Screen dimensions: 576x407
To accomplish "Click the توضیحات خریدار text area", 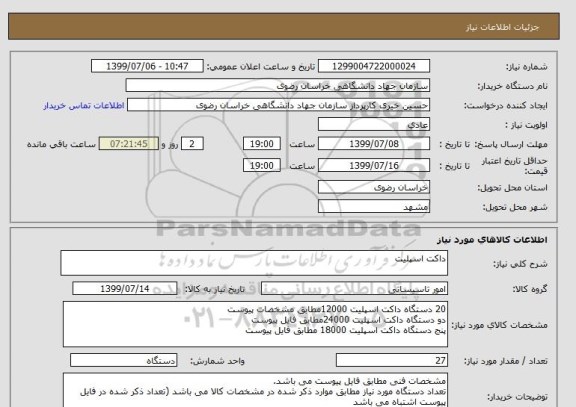I will (255, 390).
